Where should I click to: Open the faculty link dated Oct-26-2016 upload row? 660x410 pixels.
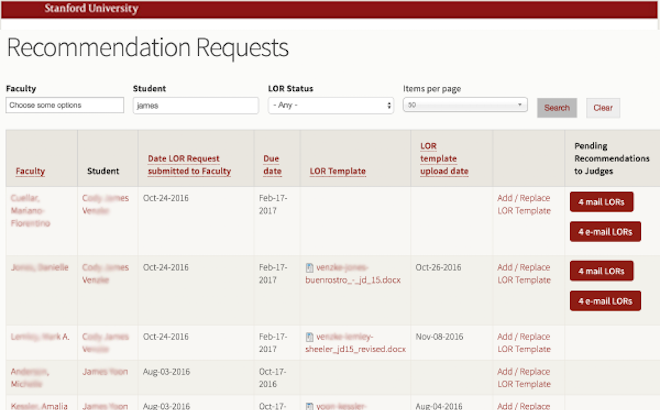pos(40,267)
